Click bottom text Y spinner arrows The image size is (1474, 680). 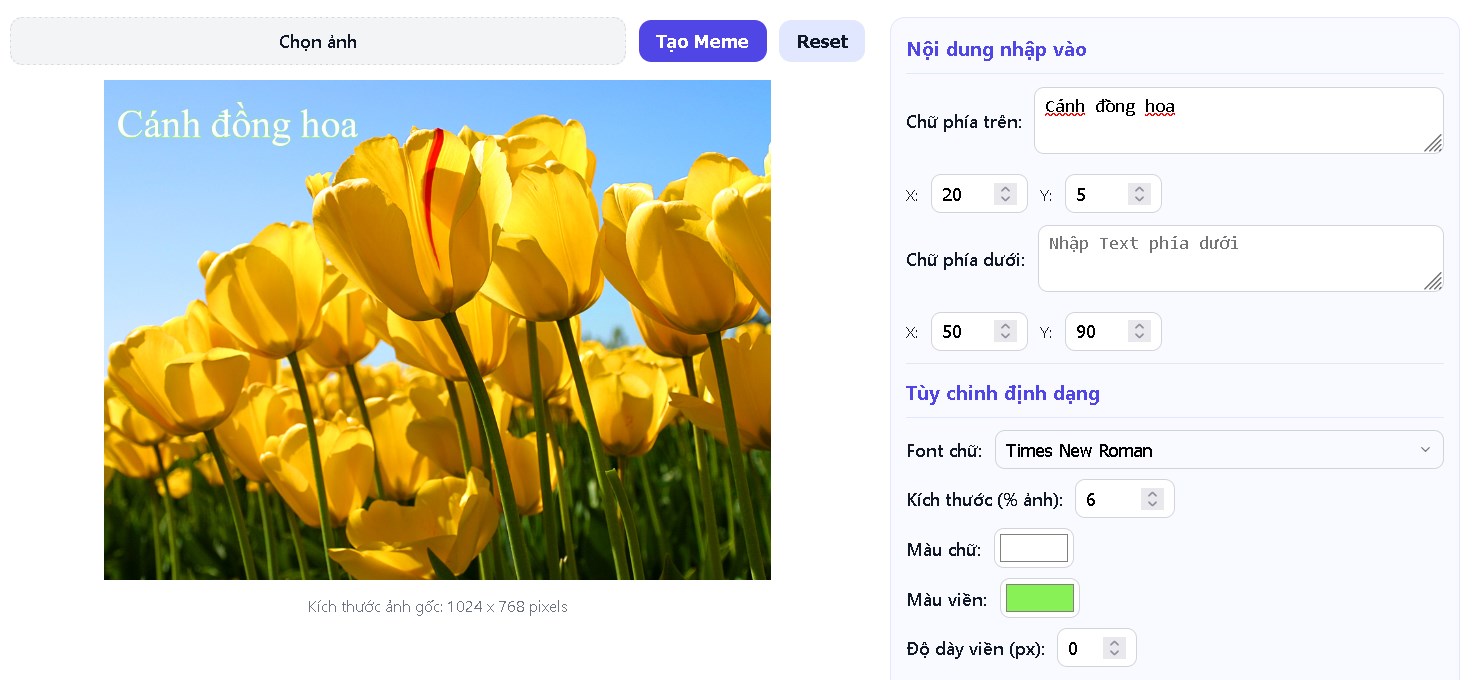1139,332
